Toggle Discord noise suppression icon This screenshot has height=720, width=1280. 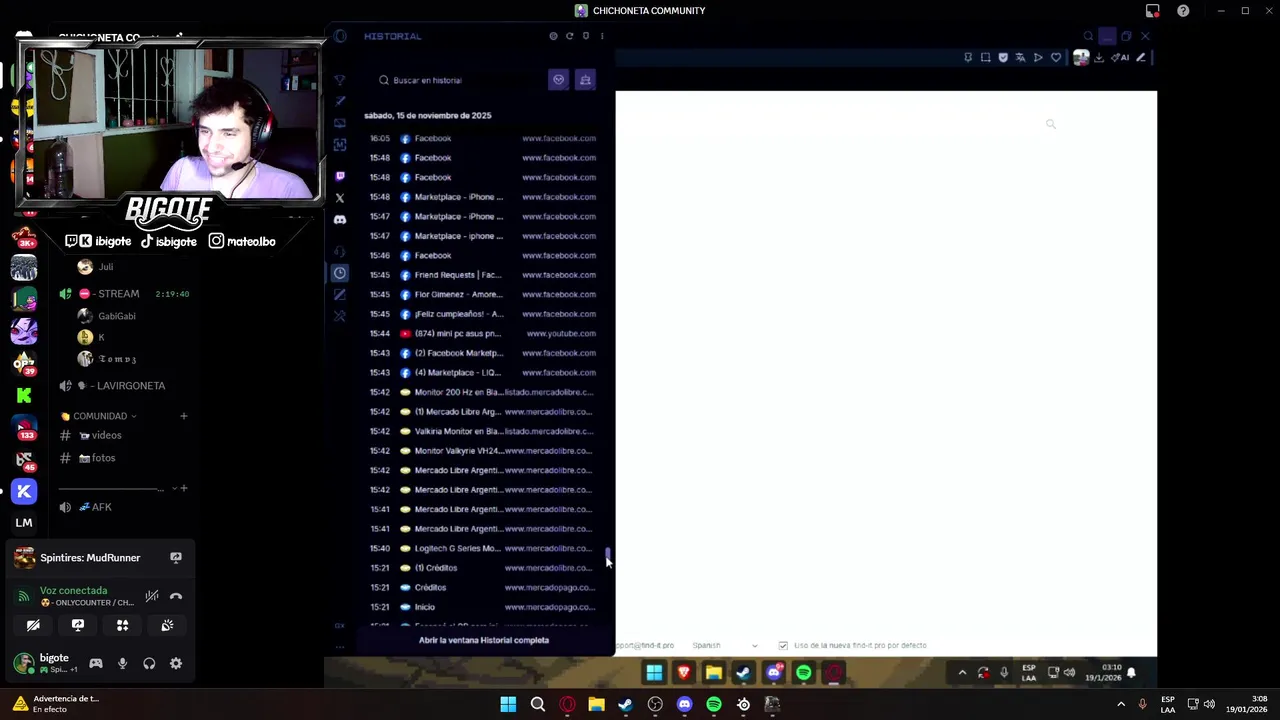(152, 596)
